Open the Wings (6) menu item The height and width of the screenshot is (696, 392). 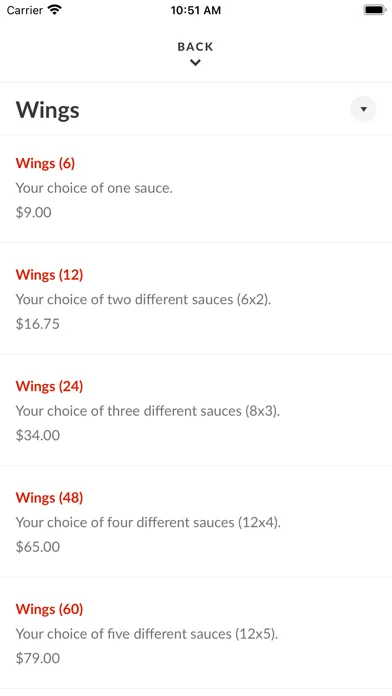point(196,188)
